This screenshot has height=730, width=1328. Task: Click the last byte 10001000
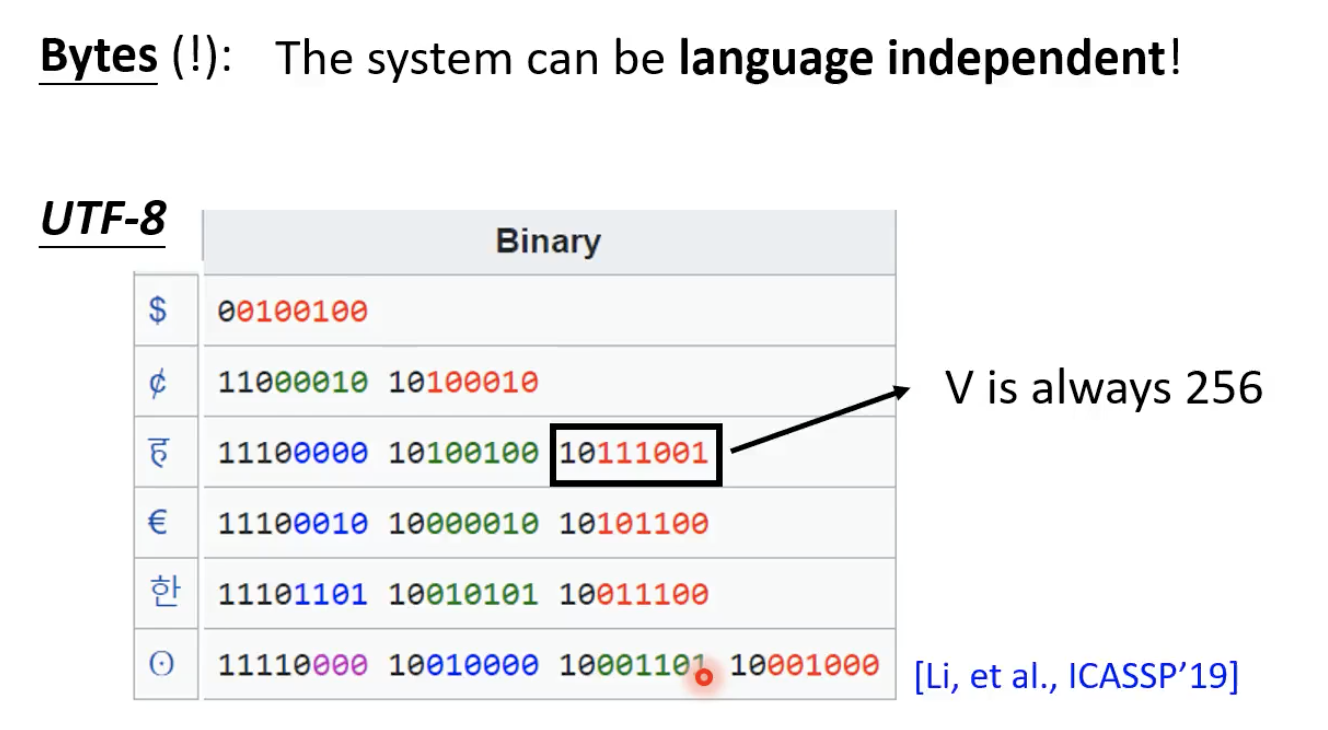click(805, 664)
